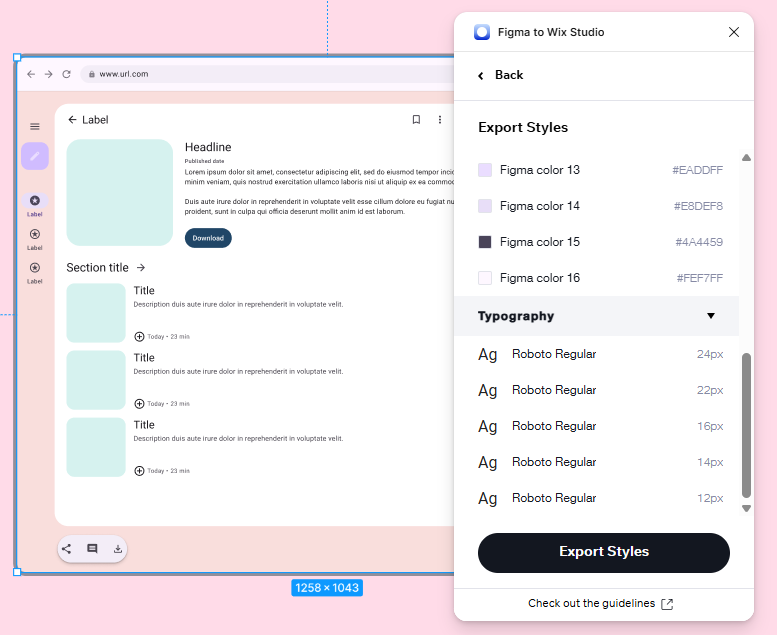
Task: Click the Published date text
Action: pyautogui.click(x=205, y=161)
